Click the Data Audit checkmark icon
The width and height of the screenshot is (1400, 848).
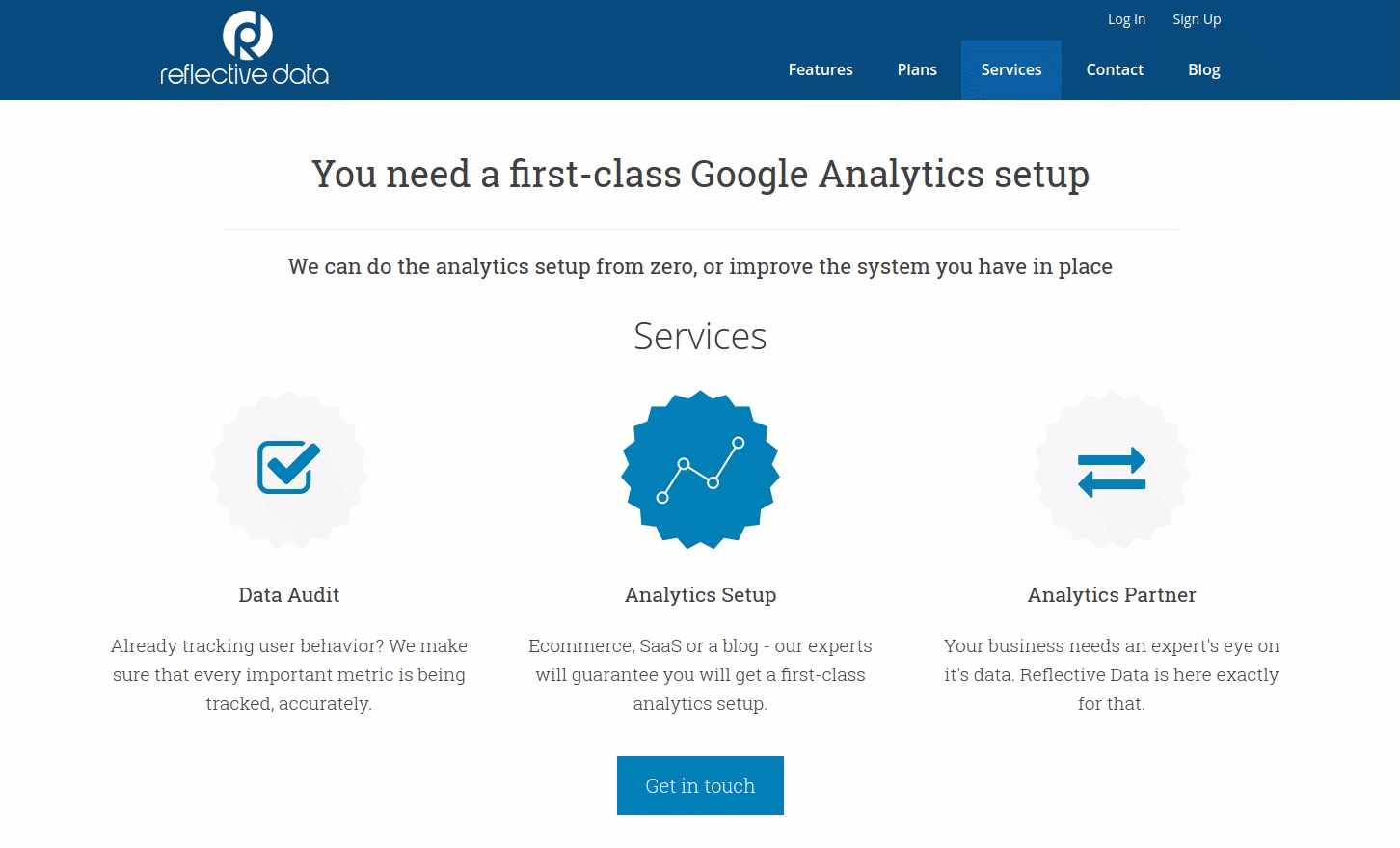(x=288, y=468)
